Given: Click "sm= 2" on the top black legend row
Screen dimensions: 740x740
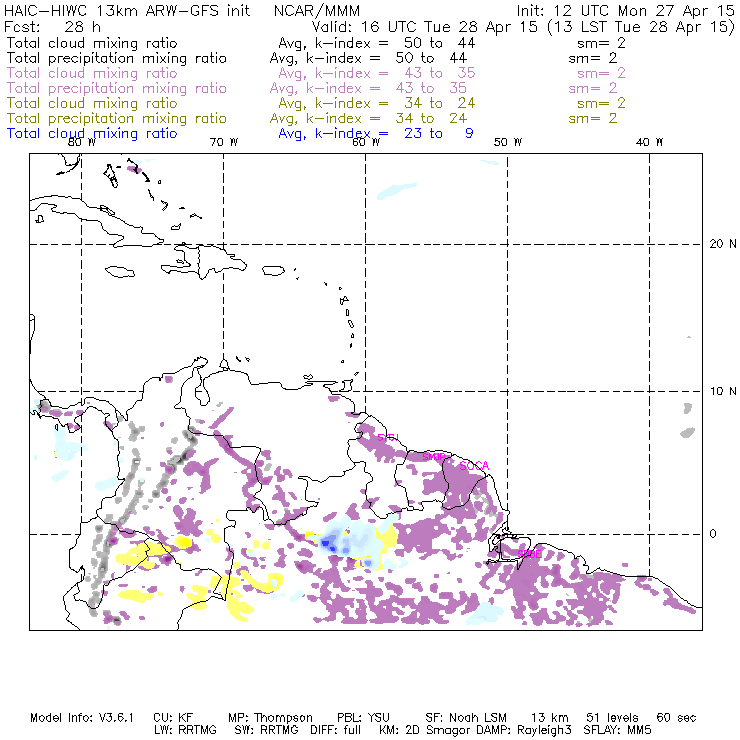Looking at the screenshot, I should tap(601, 43).
